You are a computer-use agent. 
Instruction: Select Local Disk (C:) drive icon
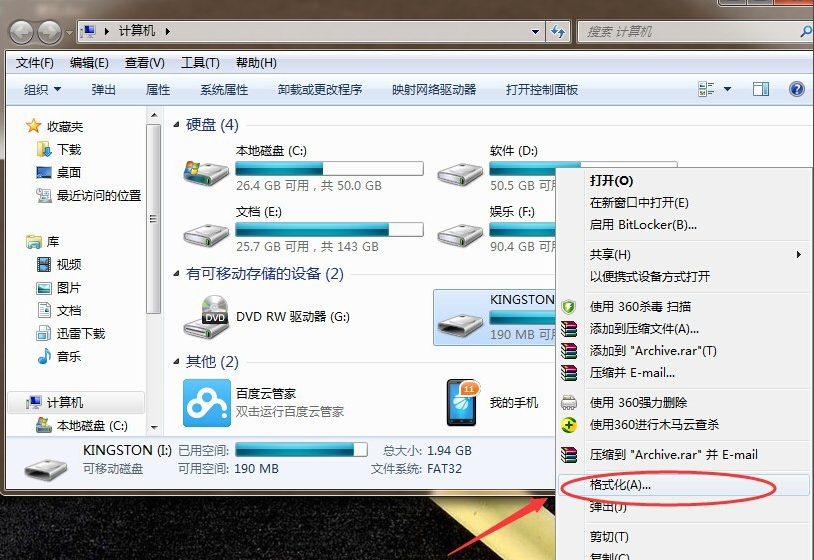207,170
